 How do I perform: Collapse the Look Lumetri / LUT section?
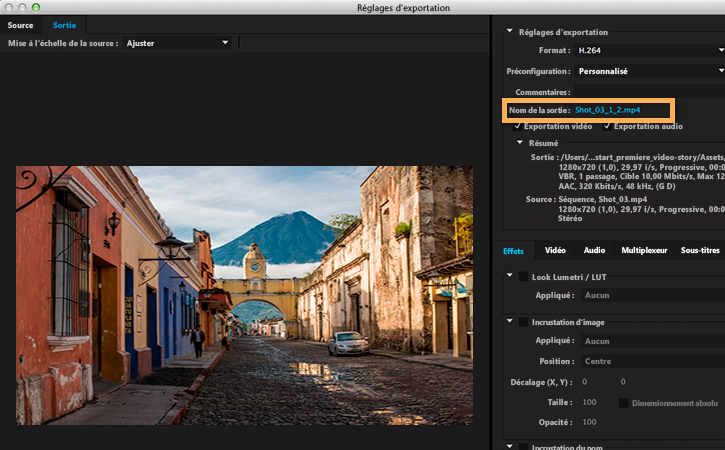point(510,276)
